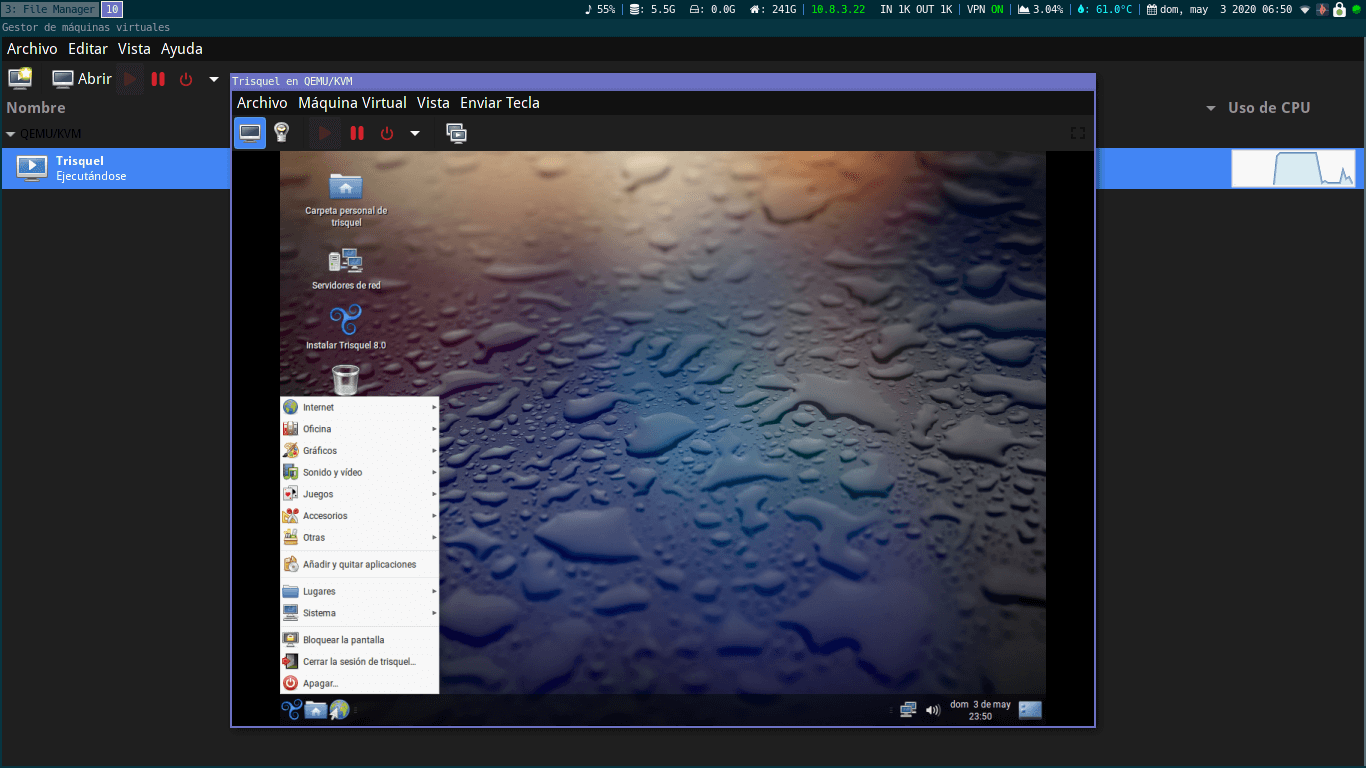1366x768 pixels.
Task: Click the IP address 10.8.3.22
Action: click(838, 9)
